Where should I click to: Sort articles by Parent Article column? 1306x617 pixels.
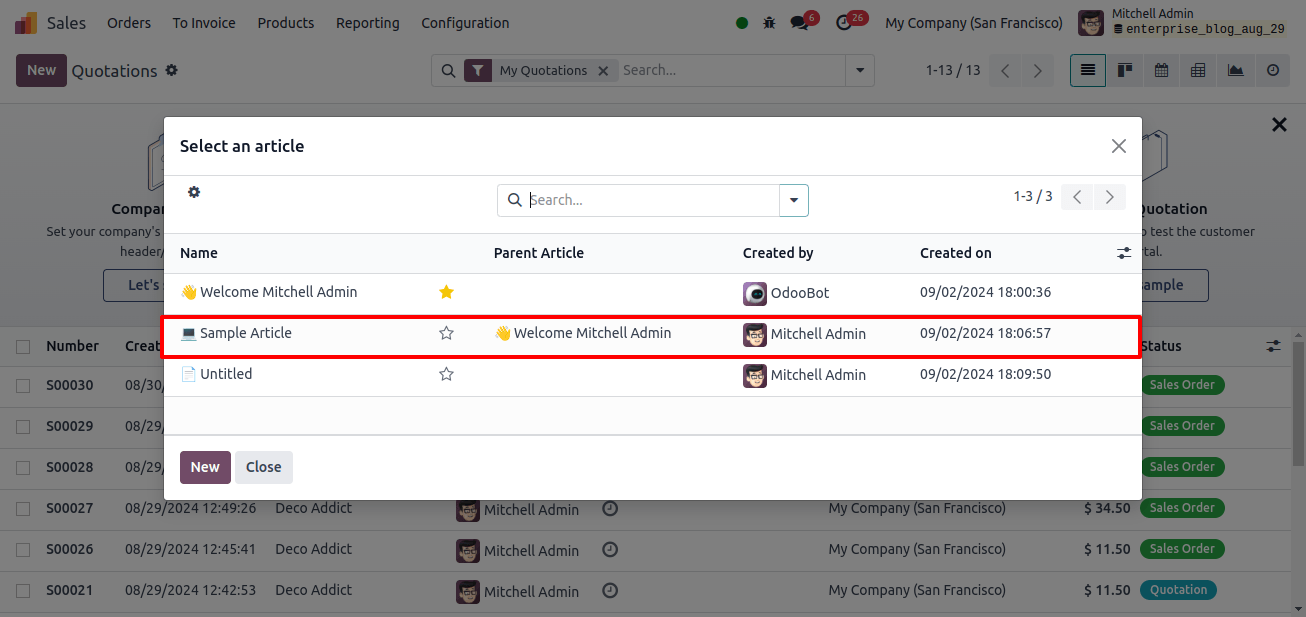point(539,253)
